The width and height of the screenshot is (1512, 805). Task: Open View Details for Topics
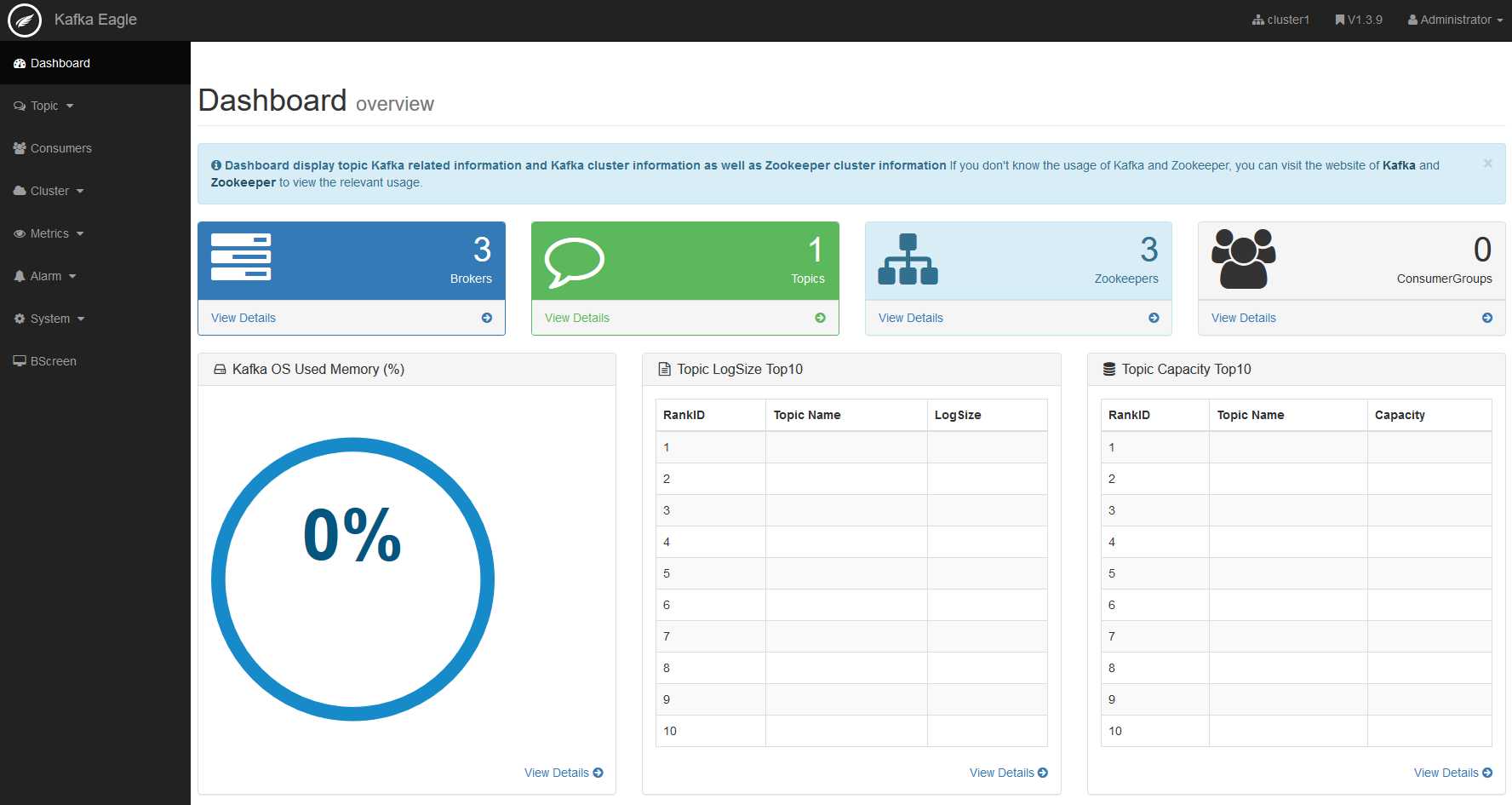click(x=577, y=318)
